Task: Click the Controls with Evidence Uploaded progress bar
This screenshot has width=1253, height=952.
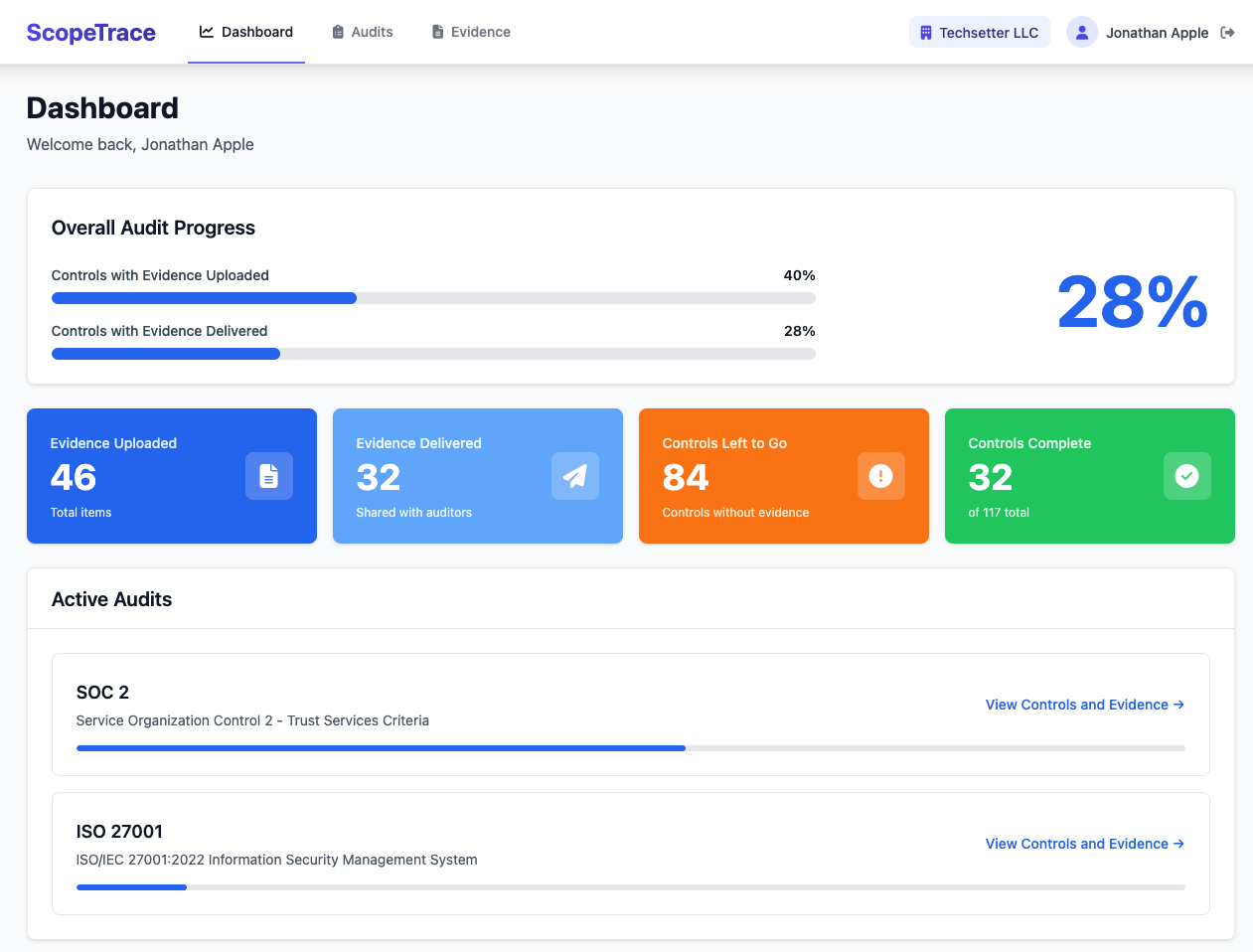Action: point(433,297)
